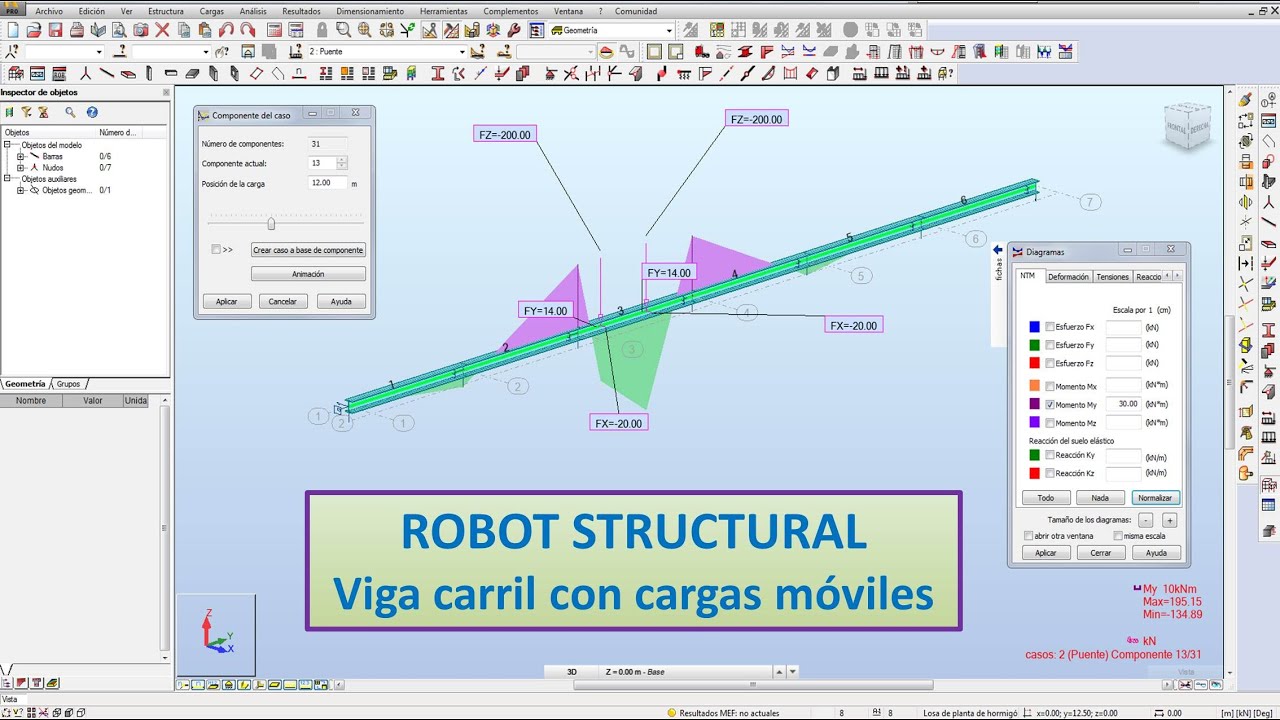Click the Animación button
This screenshot has height=720, width=1280.
pyautogui.click(x=308, y=274)
